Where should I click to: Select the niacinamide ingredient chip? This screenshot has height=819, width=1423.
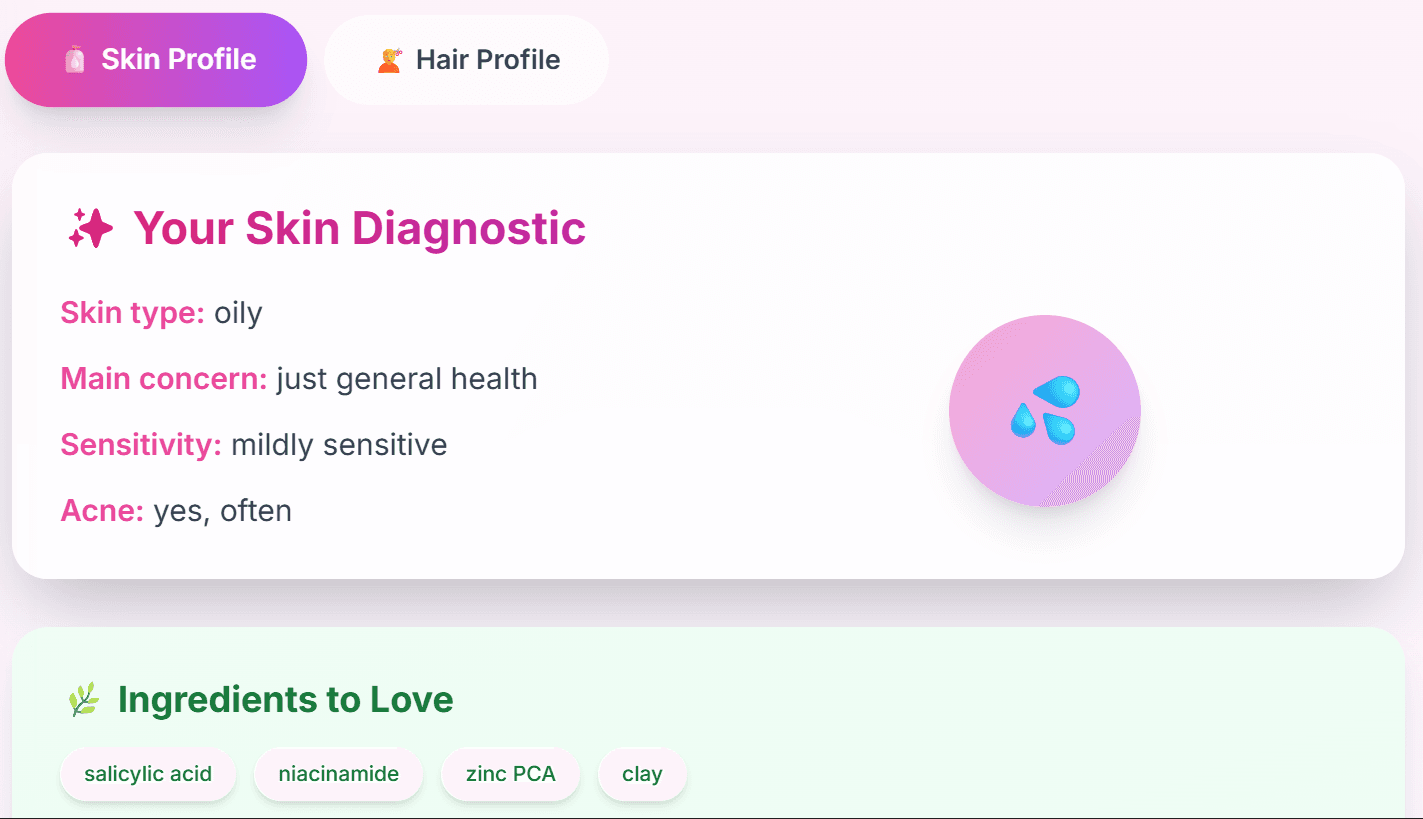[x=338, y=773]
